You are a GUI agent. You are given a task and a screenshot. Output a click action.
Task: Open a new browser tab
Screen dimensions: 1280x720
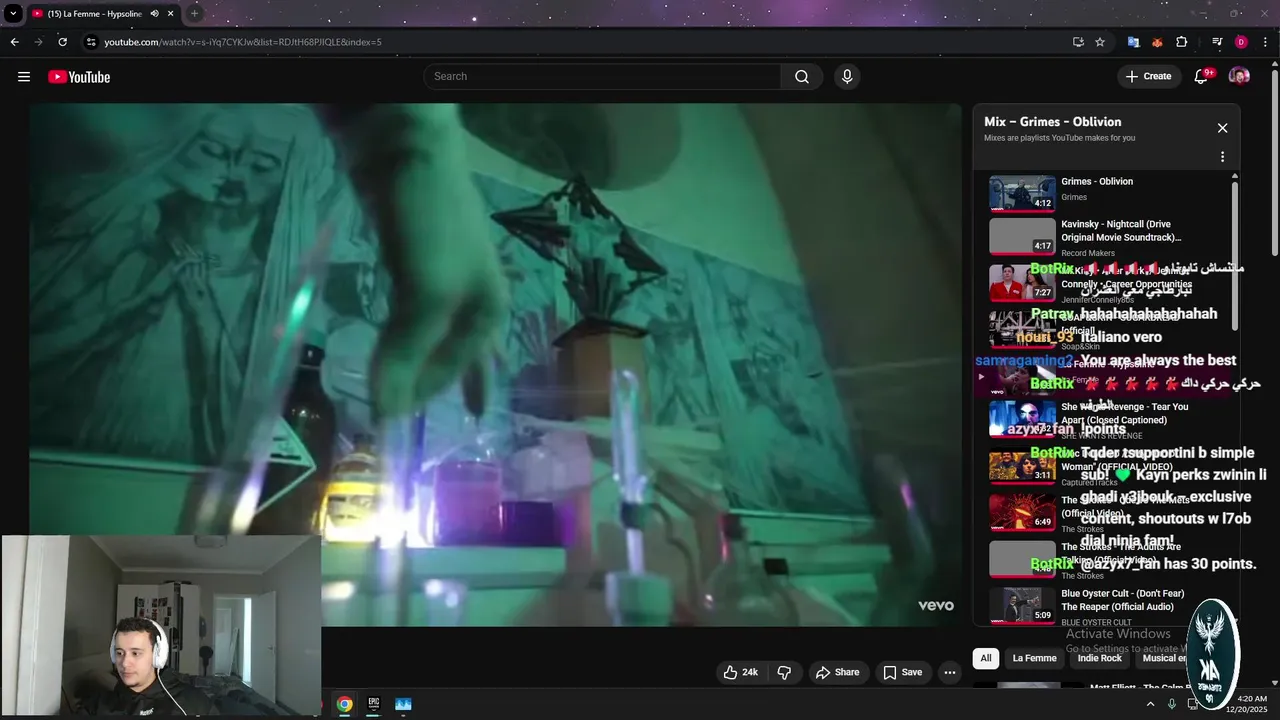pos(194,14)
